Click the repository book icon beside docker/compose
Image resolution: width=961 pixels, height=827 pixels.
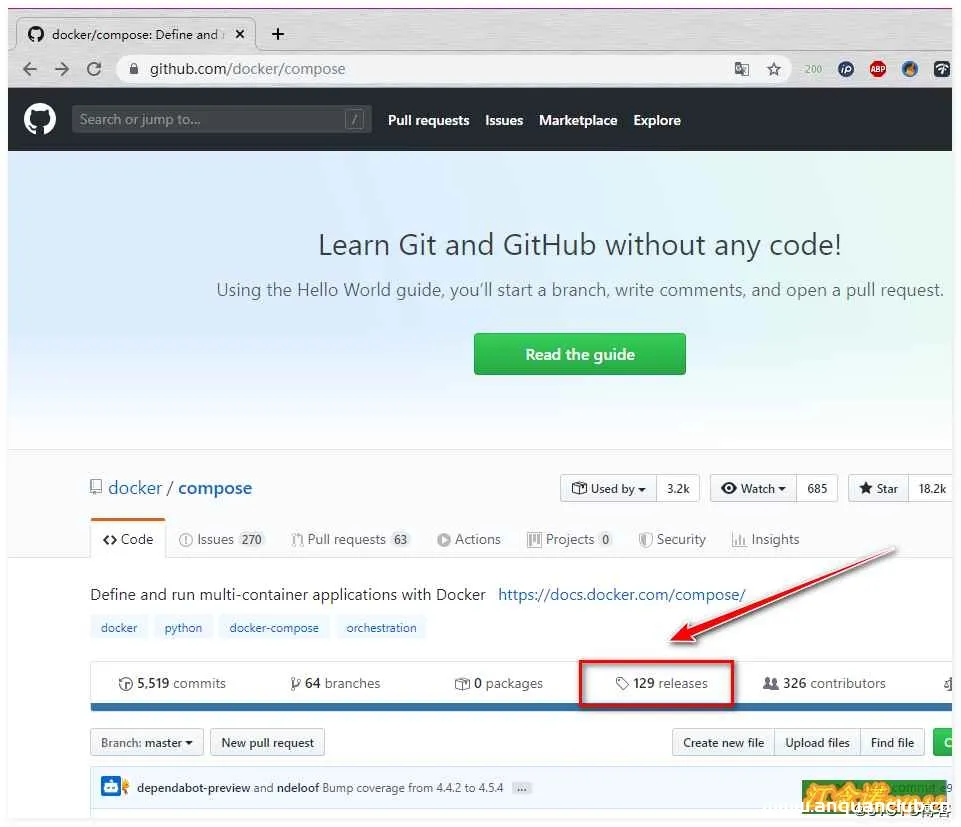[x=96, y=487]
